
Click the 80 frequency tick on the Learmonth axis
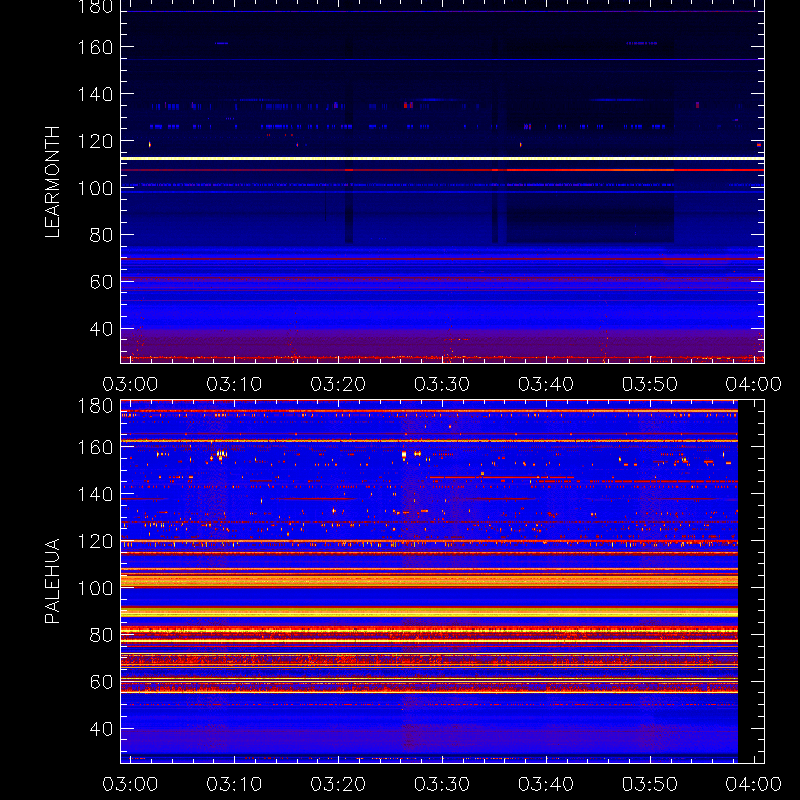pyautogui.click(x=101, y=235)
